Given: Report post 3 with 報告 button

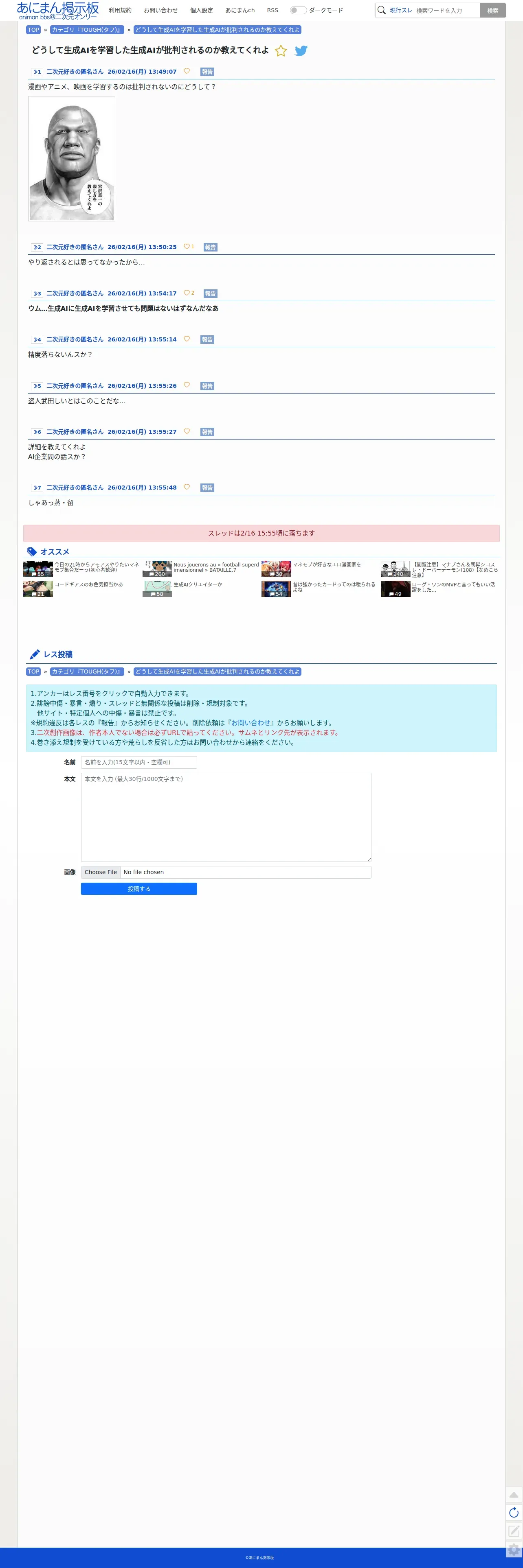Looking at the screenshot, I should (210, 293).
